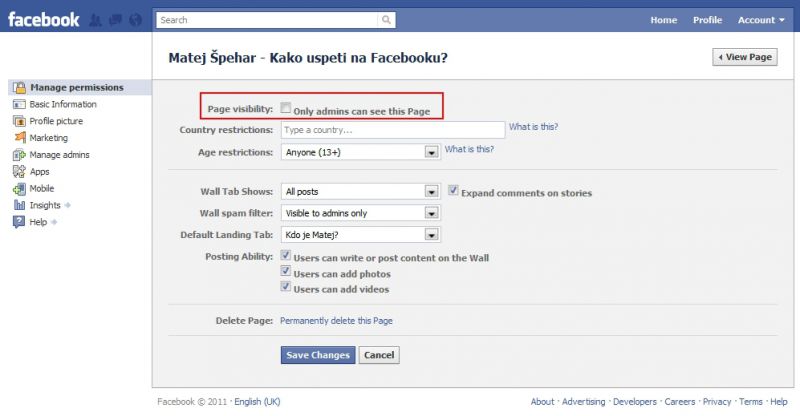
Task: Open the Account menu in header
Action: point(761,20)
